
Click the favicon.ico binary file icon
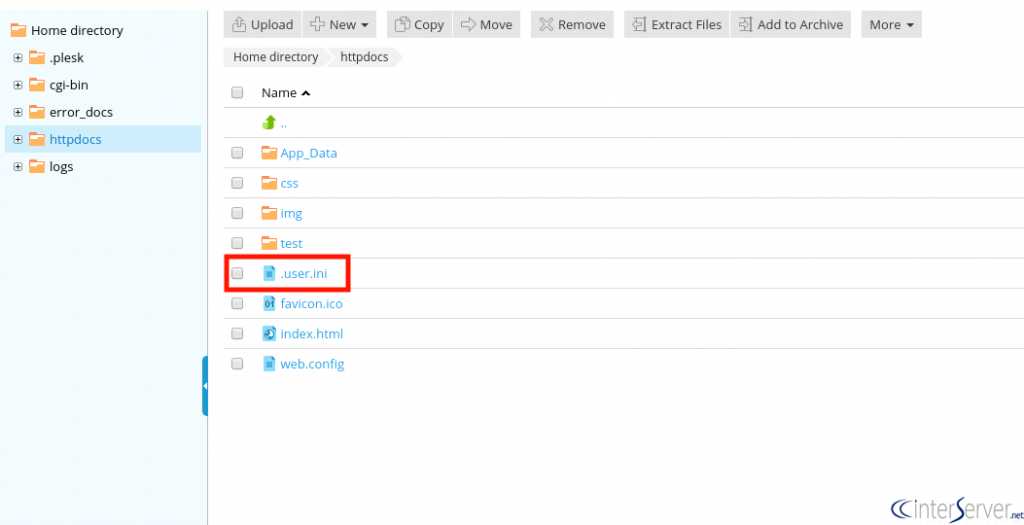click(269, 303)
